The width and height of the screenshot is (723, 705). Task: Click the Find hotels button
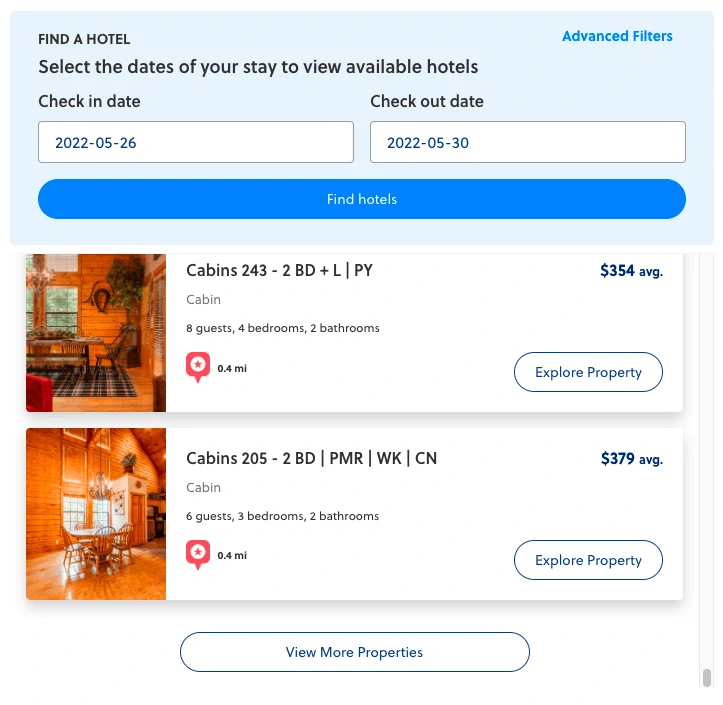362,199
